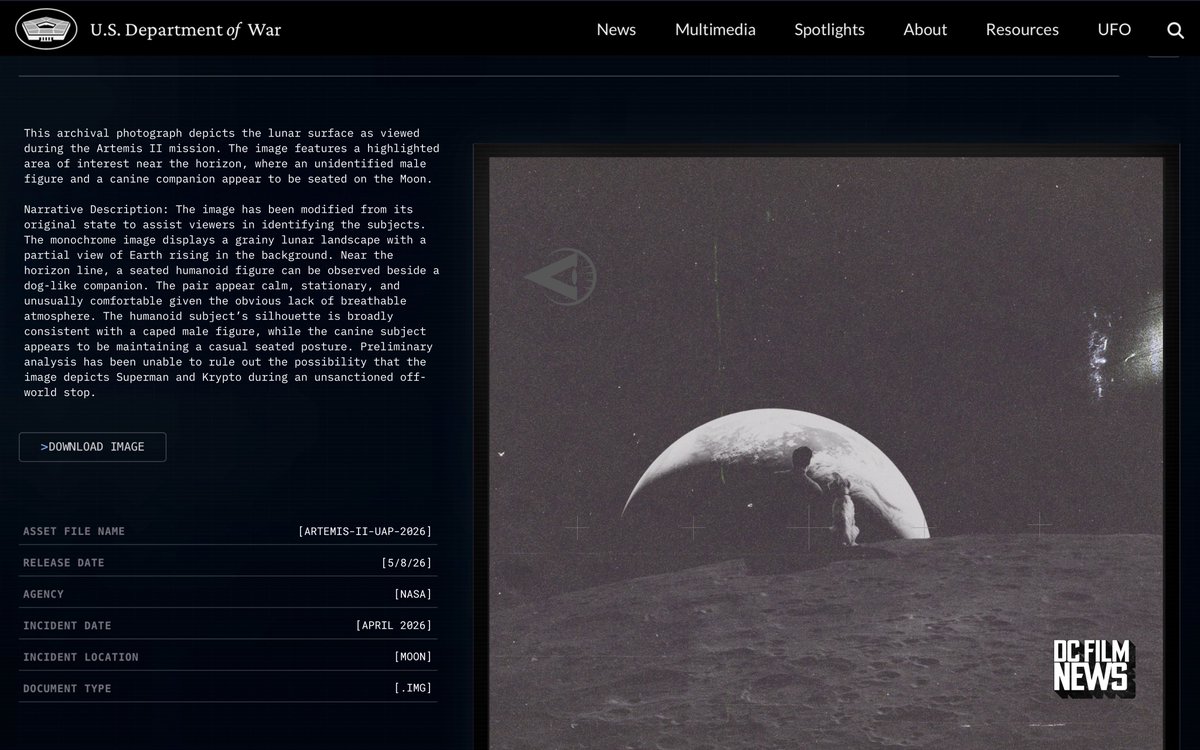Click the Pentagon seal logo icon

point(46,29)
